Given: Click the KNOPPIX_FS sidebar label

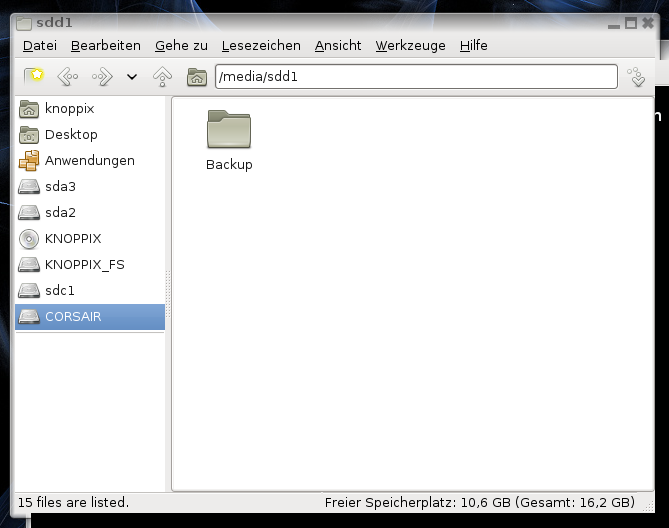Looking at the screenshot, I should point(84,265).
